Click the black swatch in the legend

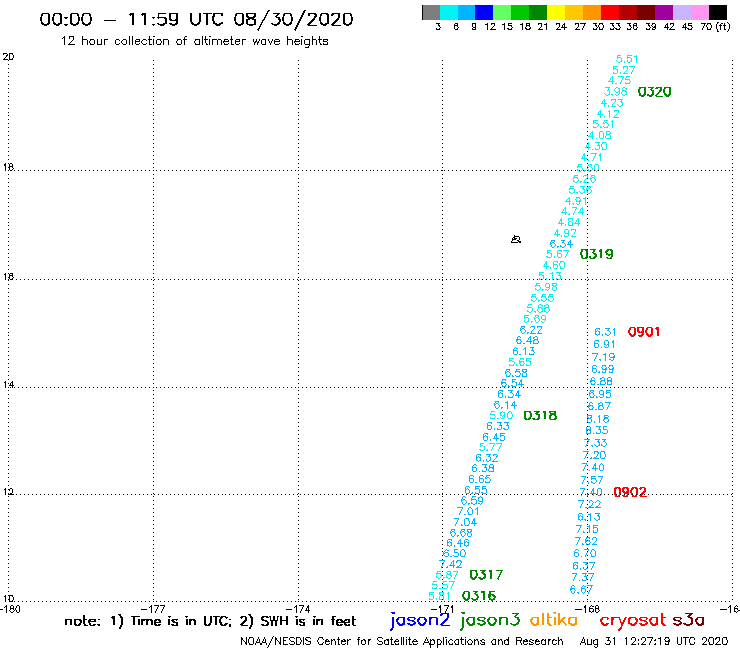pyautogui.click(x=718, y=12)
